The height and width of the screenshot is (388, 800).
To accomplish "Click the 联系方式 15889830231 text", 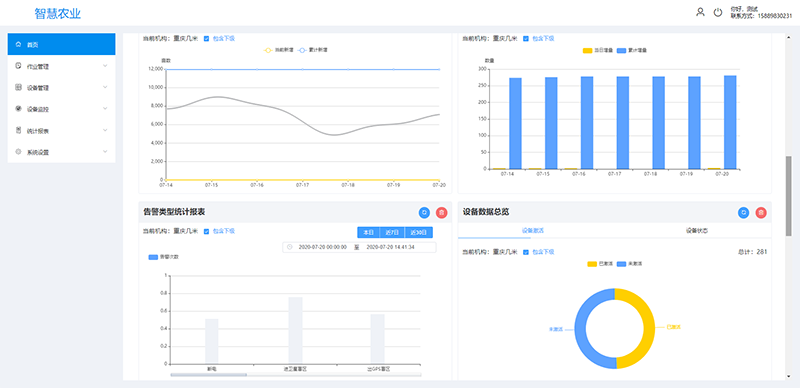I will pos(761,16).
